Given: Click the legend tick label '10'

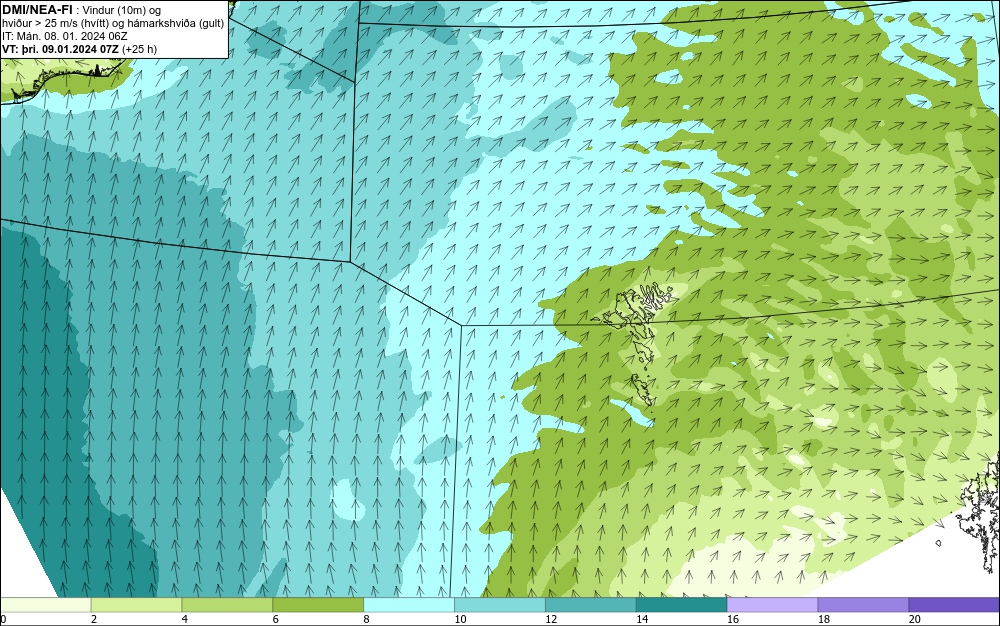Looking at the screenshot, I should [460, 619].
